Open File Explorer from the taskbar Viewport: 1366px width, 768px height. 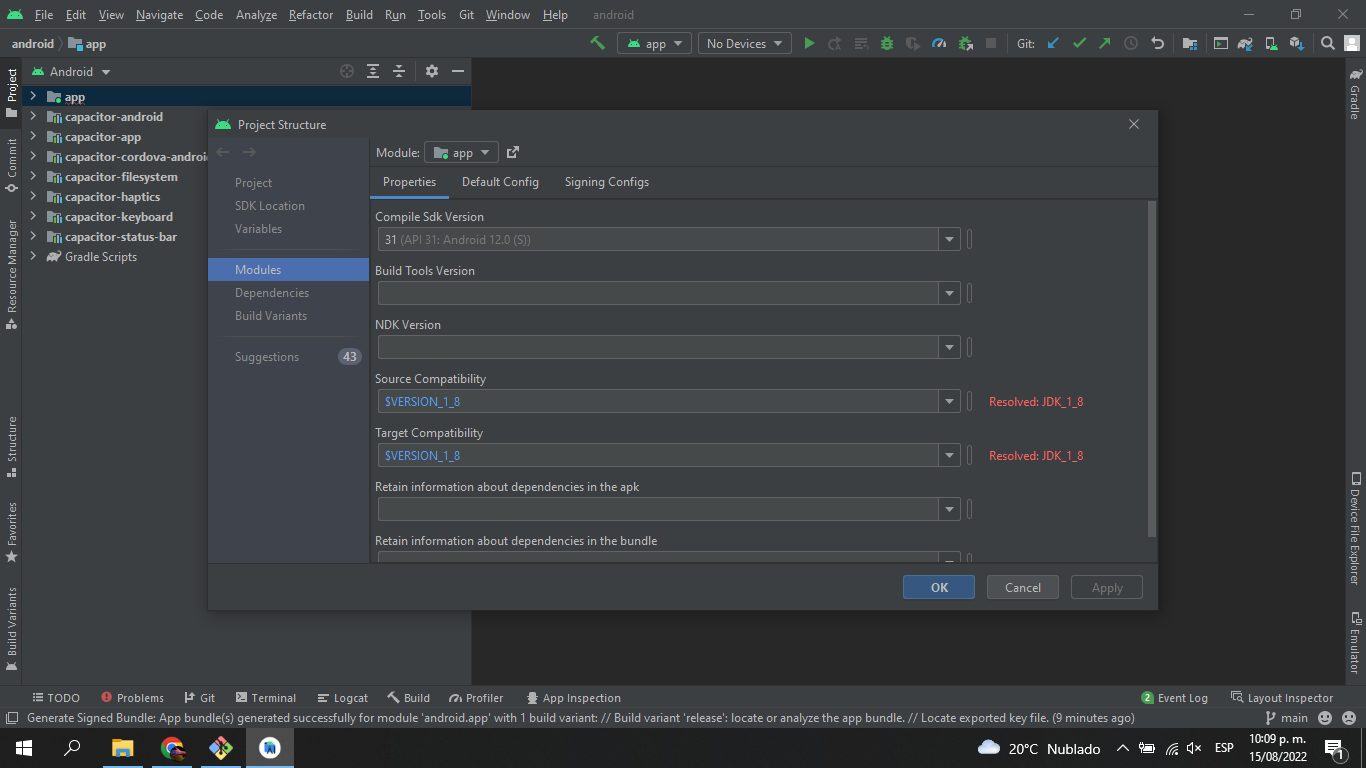(x=122, y=748)
